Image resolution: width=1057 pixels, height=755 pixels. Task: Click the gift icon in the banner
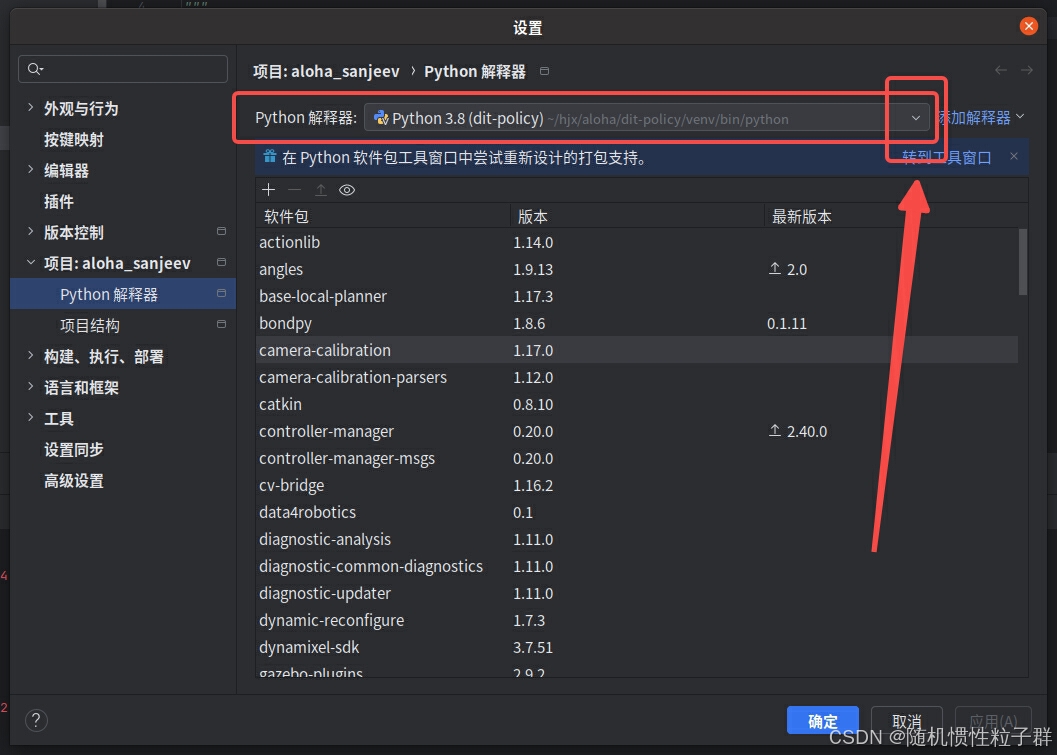270,156
